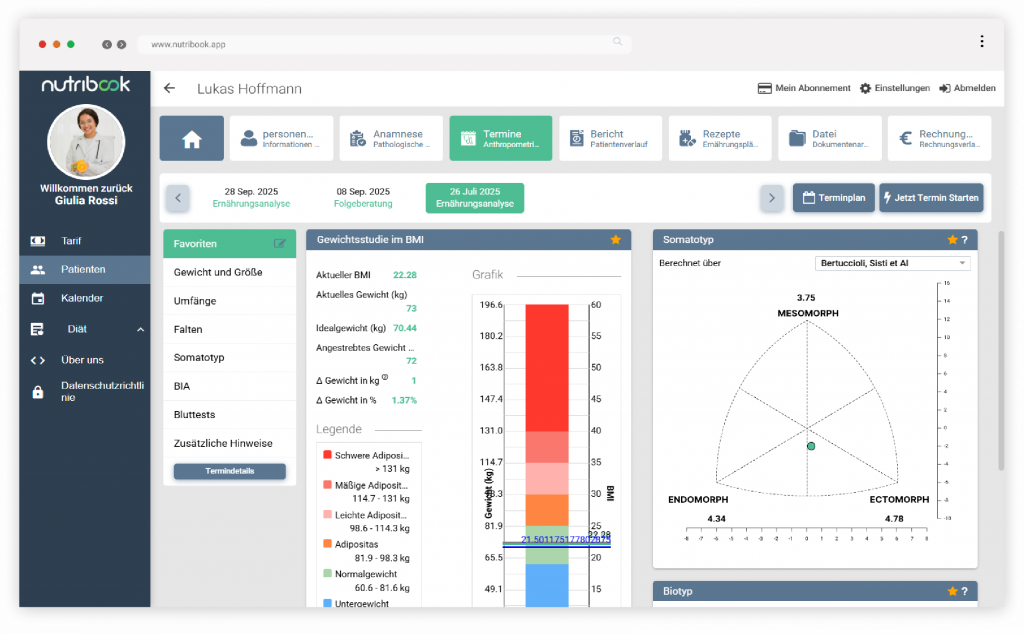Open the Rezepte tab
This screenshot has width=1024, height=634.
tap(720, 139)
